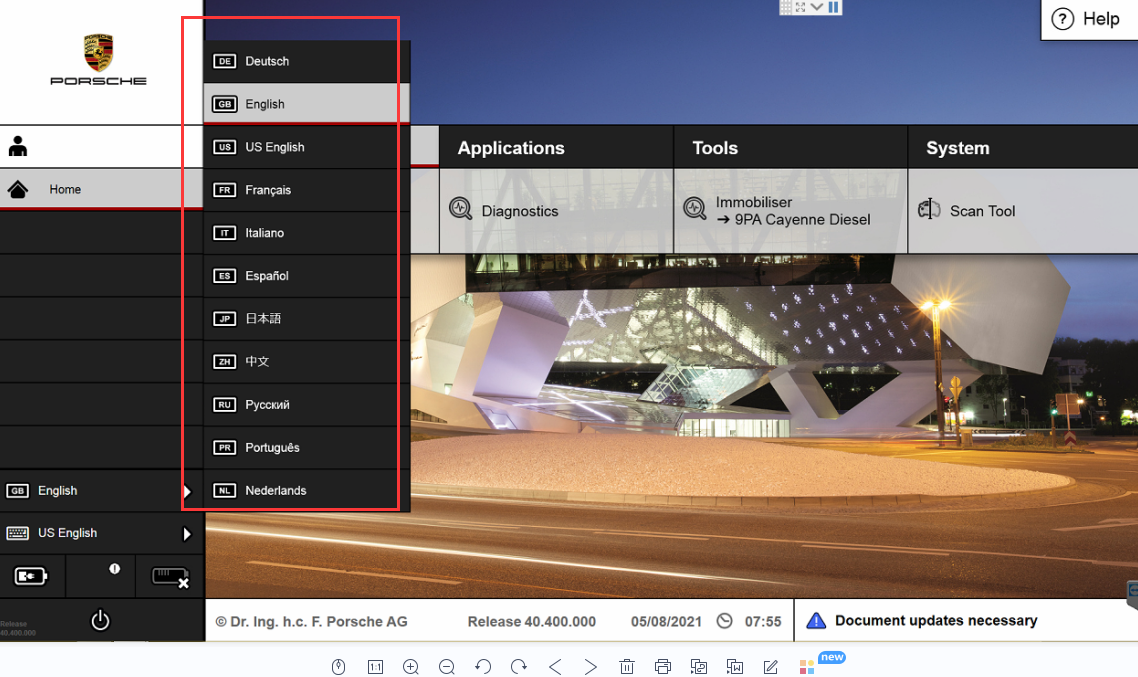The image size is (1138, 677).
Task: Select Deutsch from the language list
Action: pos(267,62)
